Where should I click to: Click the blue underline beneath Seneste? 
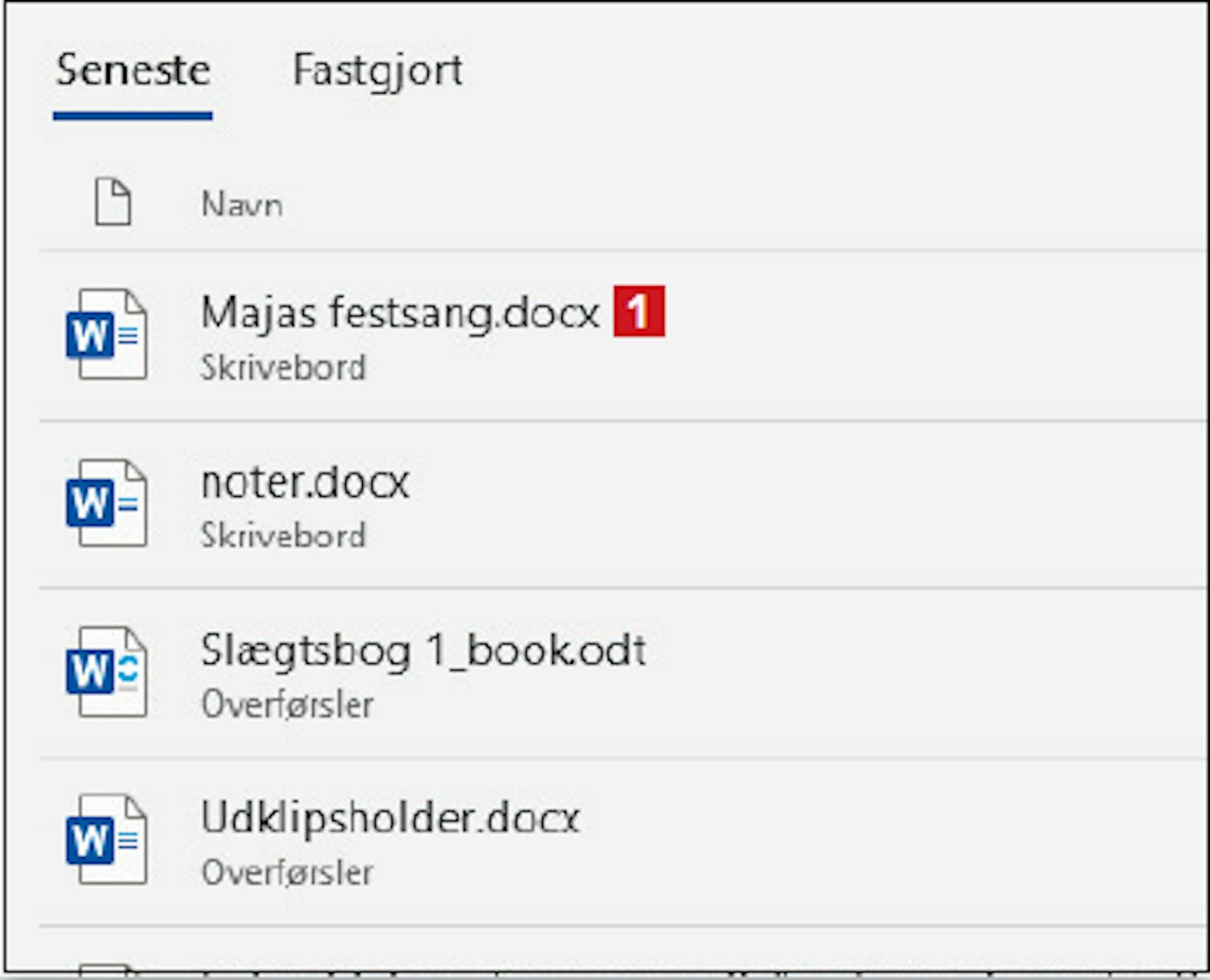(133, 116)
